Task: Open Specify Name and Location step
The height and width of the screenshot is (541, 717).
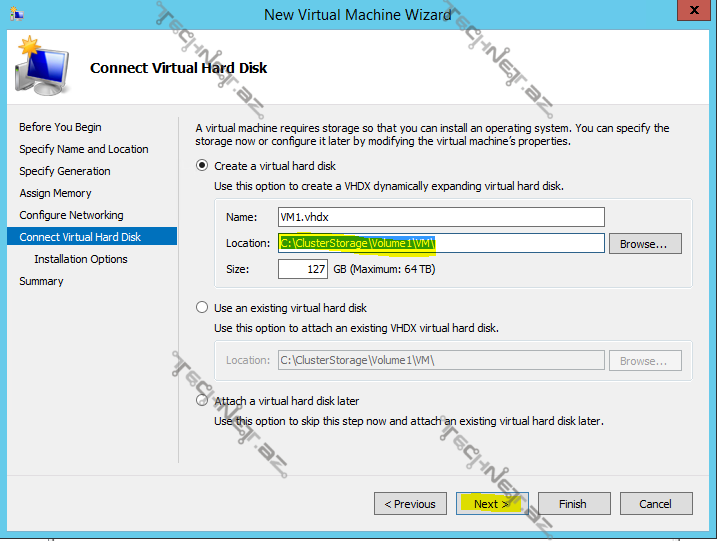Action: pyautogui.click(x=84, y=149)
